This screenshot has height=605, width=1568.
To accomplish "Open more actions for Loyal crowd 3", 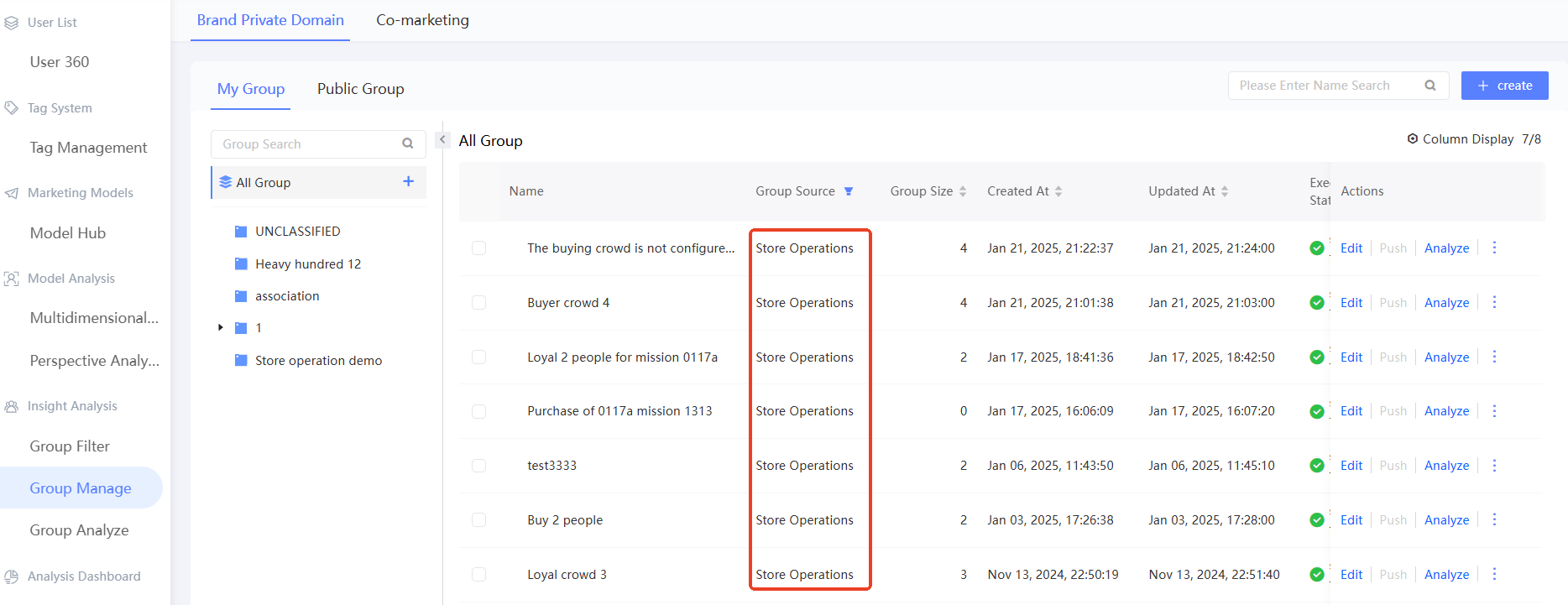I will click(x=1494, y=574).
